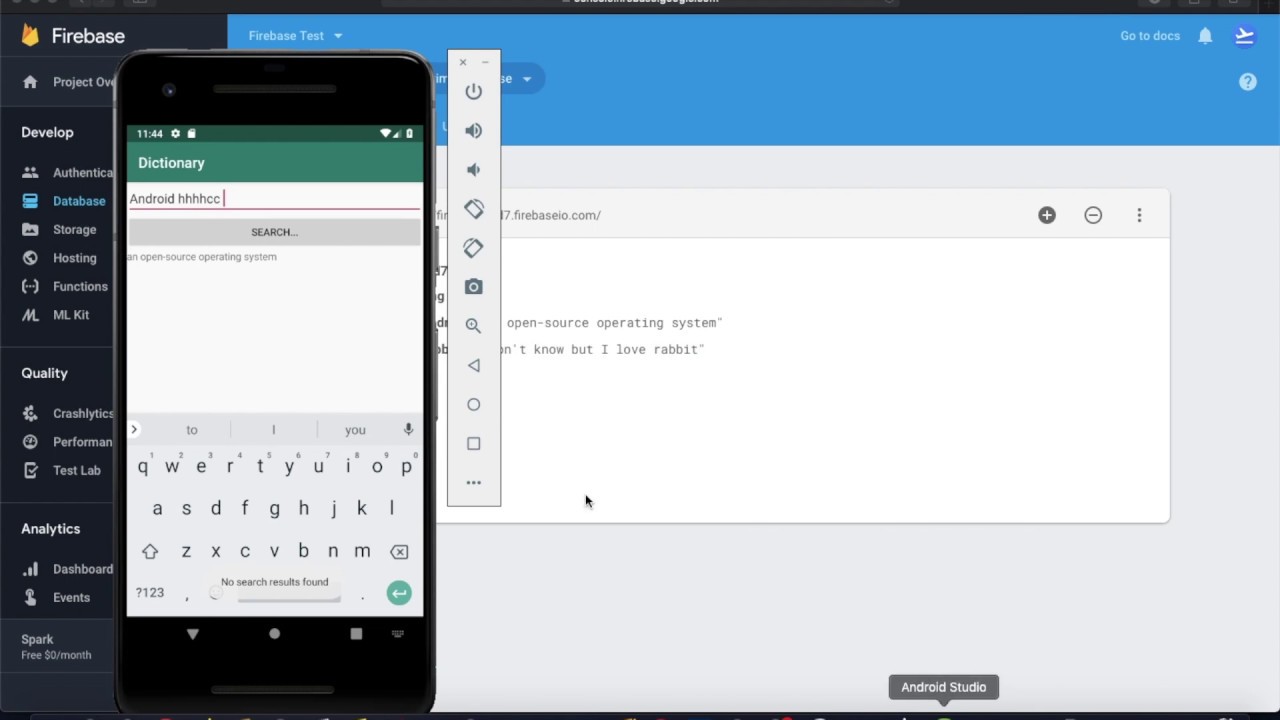Tap the ?123 symbols key
1280x720 pixels.
click(x=150, y=593)
